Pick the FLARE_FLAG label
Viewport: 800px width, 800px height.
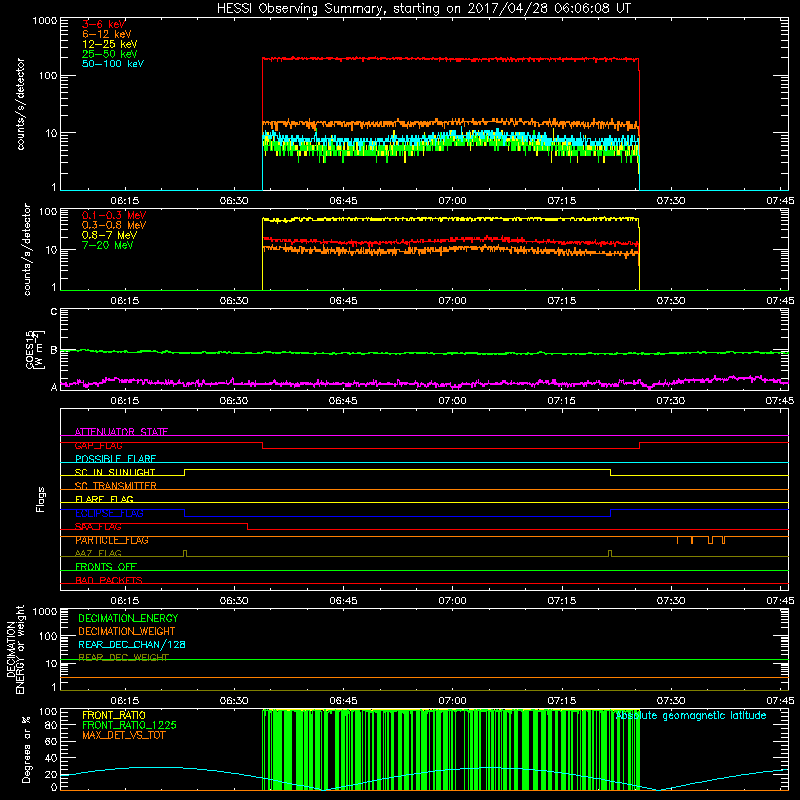104,499
